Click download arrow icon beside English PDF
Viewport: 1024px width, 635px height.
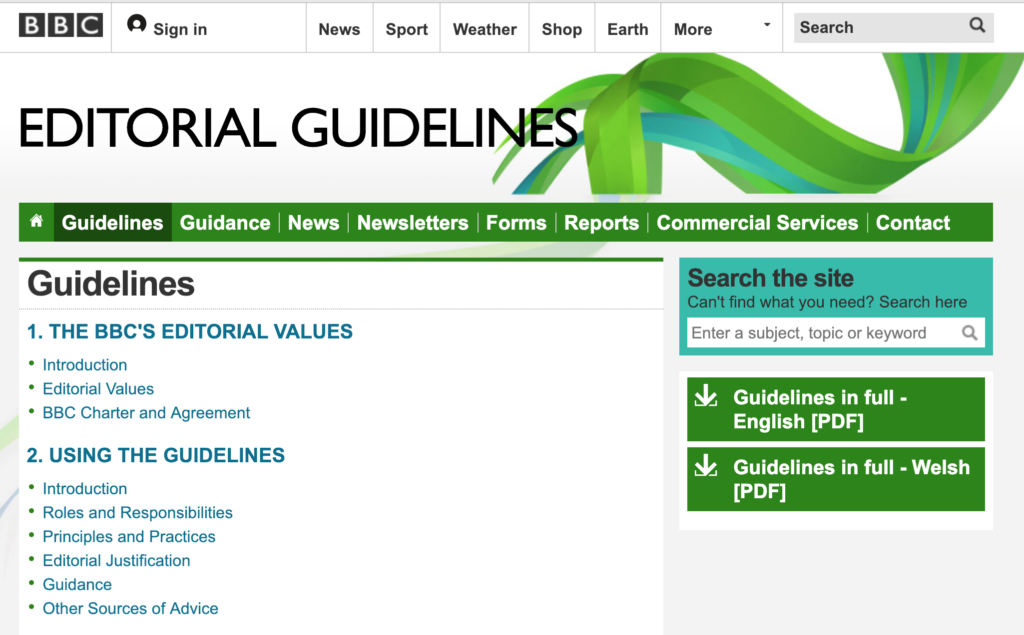pos(706,396)
